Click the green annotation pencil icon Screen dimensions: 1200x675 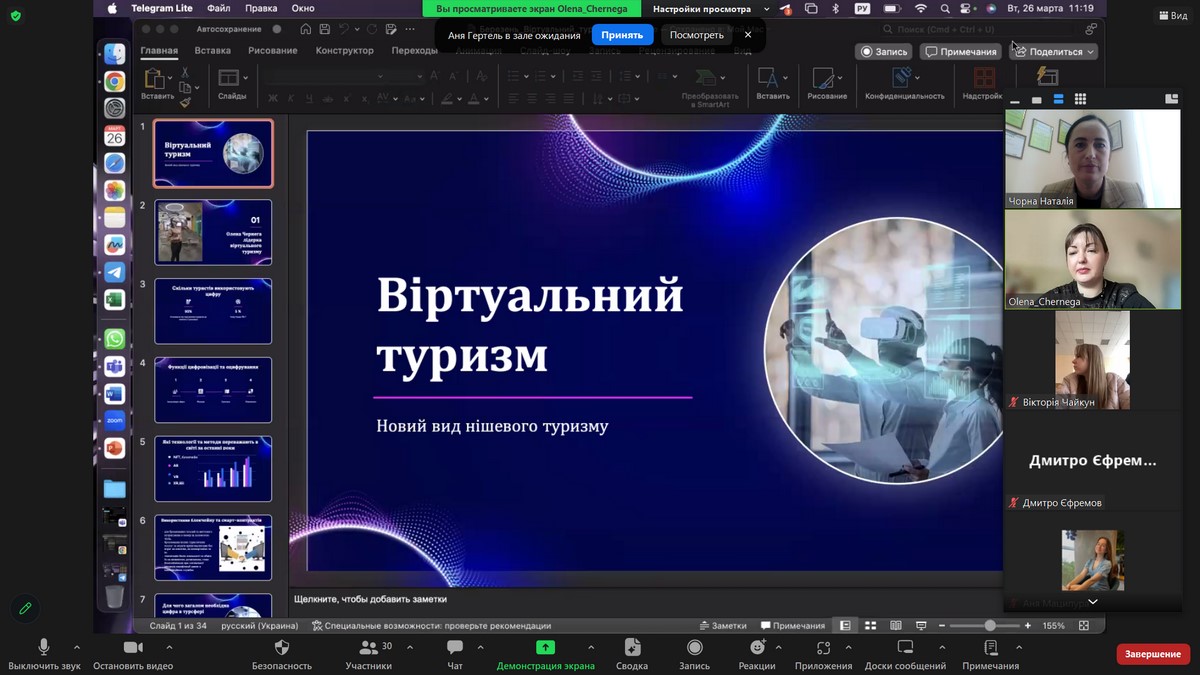tap(25, 608)
